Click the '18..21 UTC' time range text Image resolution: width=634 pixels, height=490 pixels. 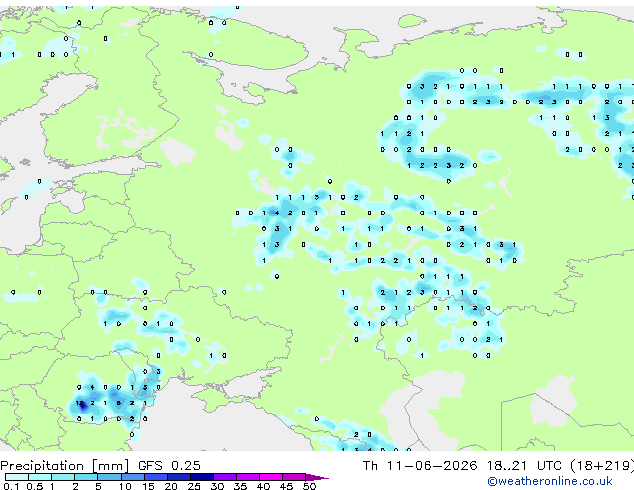[524, 466]
